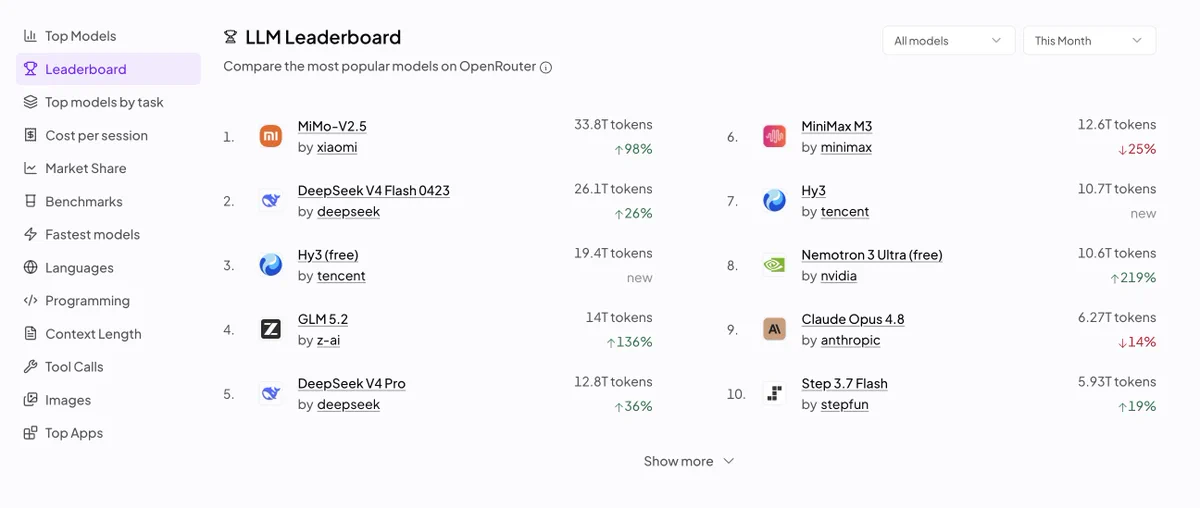Click the Cost per session icon
Screen dimensions: 1200x508
tap(31, 135)
